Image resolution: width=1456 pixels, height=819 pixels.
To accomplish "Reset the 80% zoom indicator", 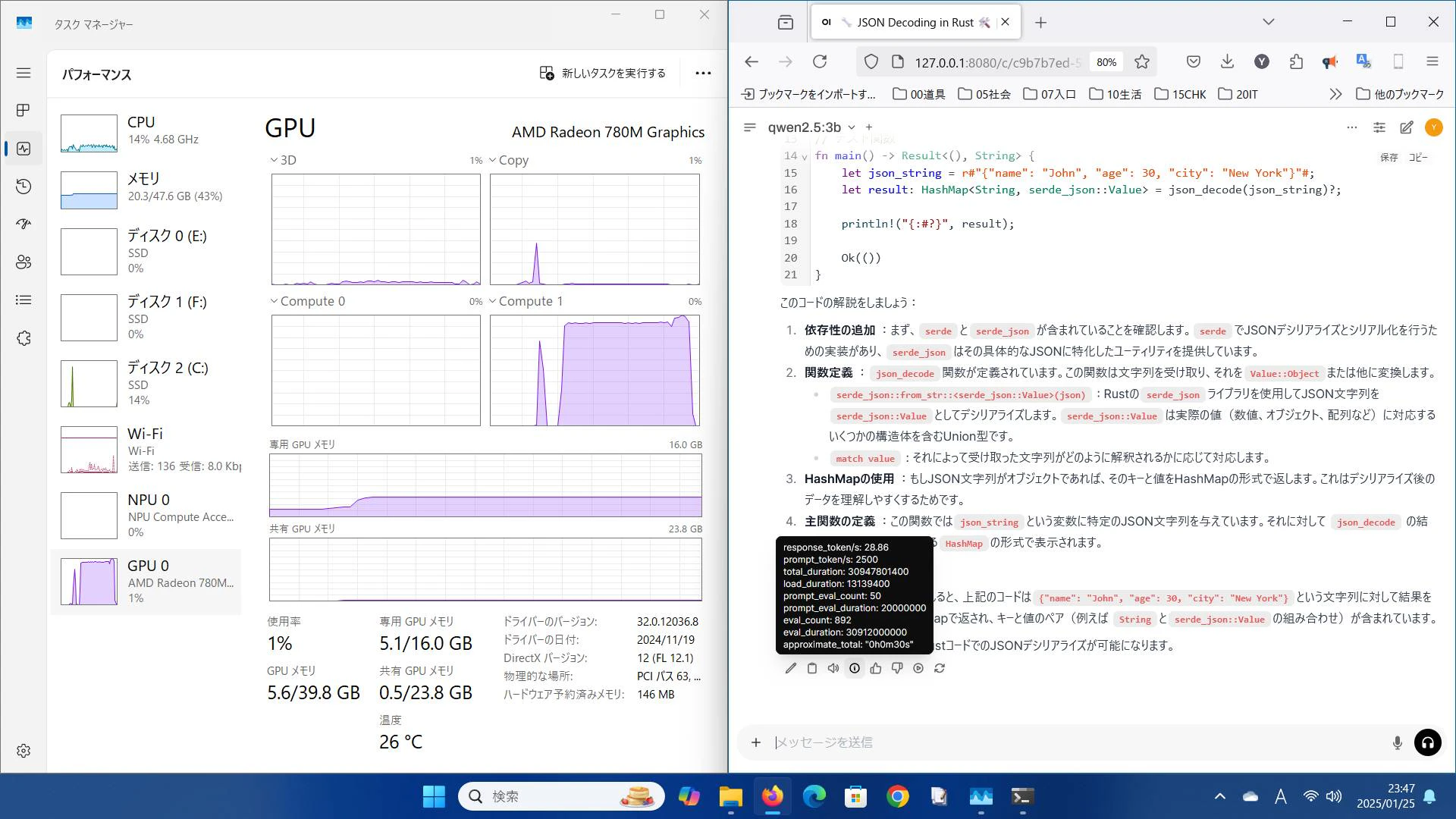I will pyautogui.click(x=1106, y=62).
